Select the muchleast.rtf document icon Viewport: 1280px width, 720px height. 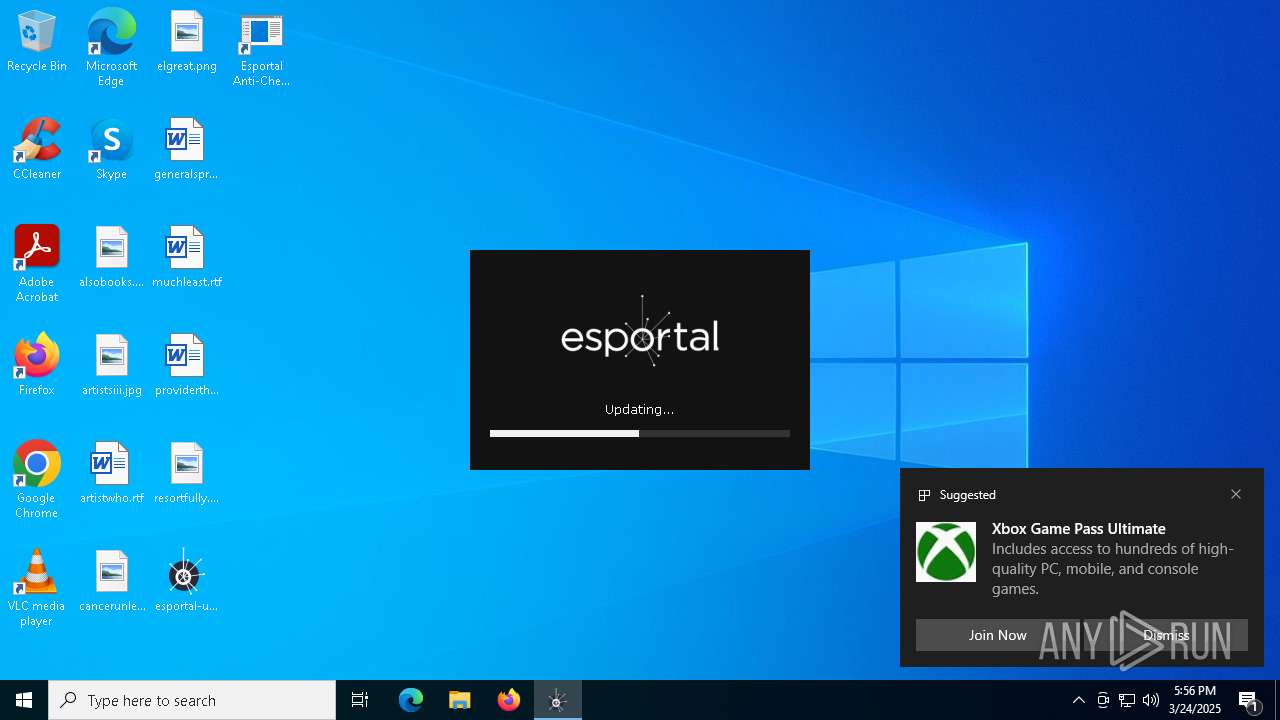pos(187,258)
